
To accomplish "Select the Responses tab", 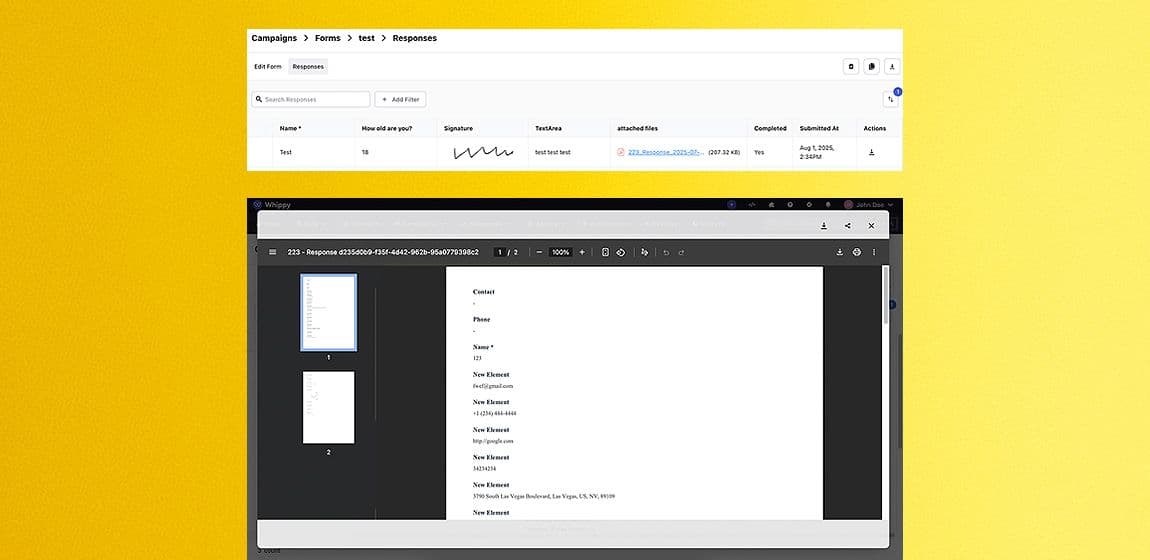I will (x=308, y=67).
